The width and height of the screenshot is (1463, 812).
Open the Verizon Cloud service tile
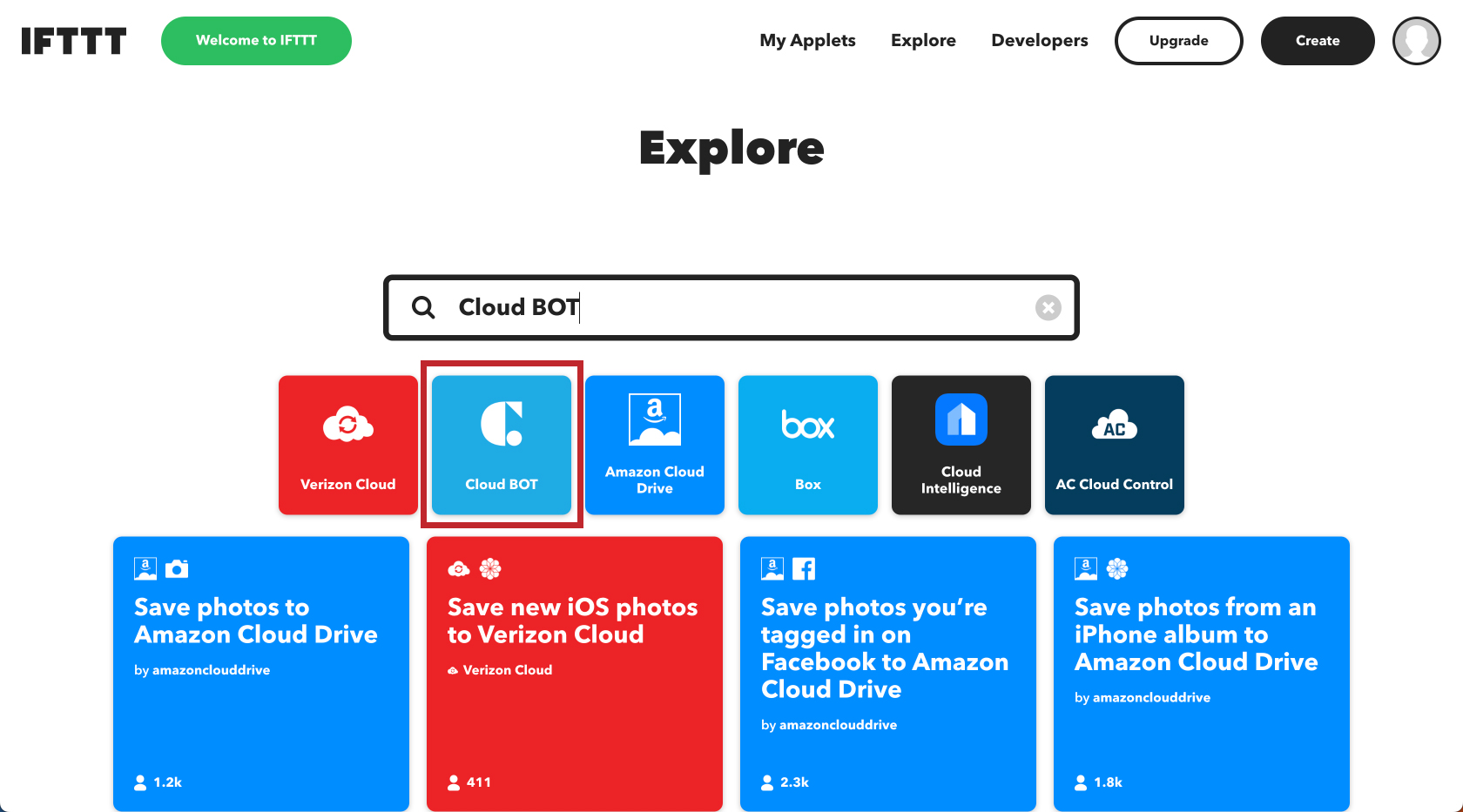[348, 445]
